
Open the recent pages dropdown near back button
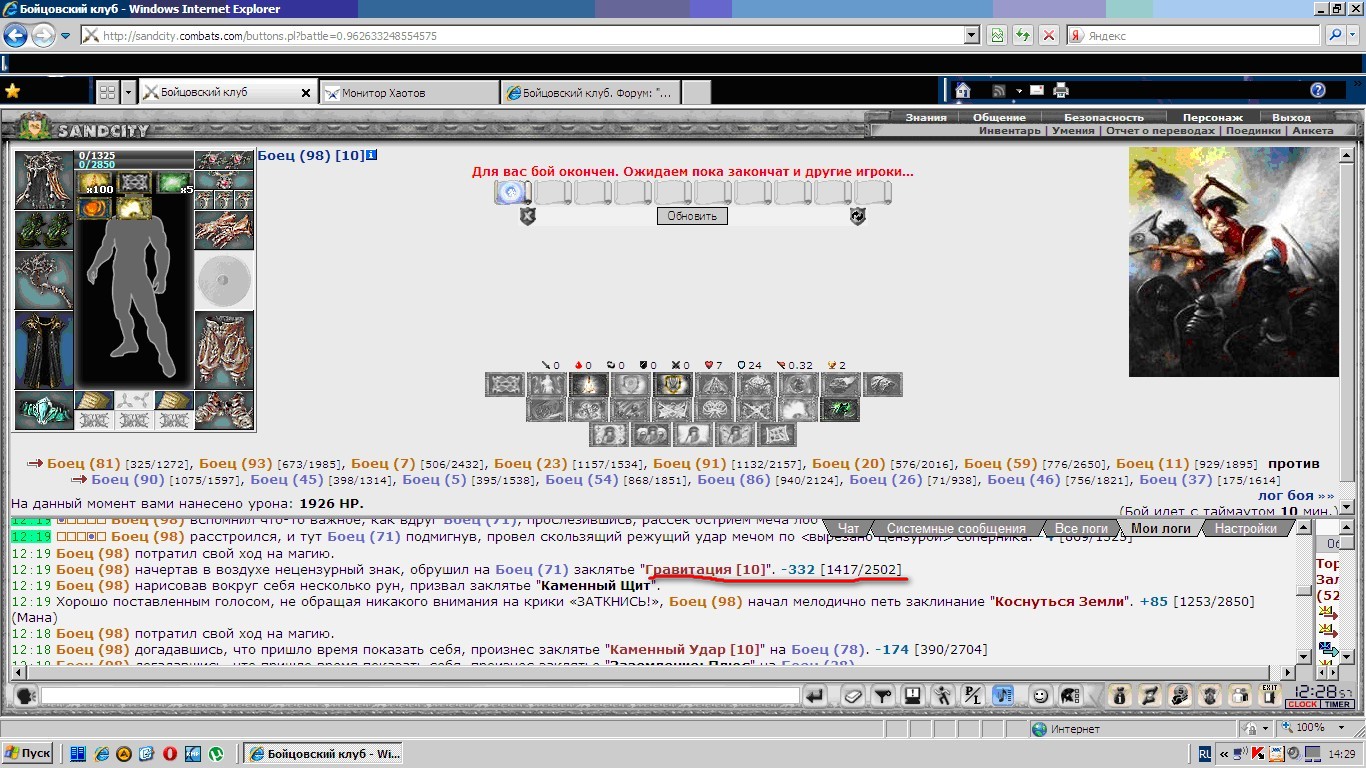coord(66,36)
